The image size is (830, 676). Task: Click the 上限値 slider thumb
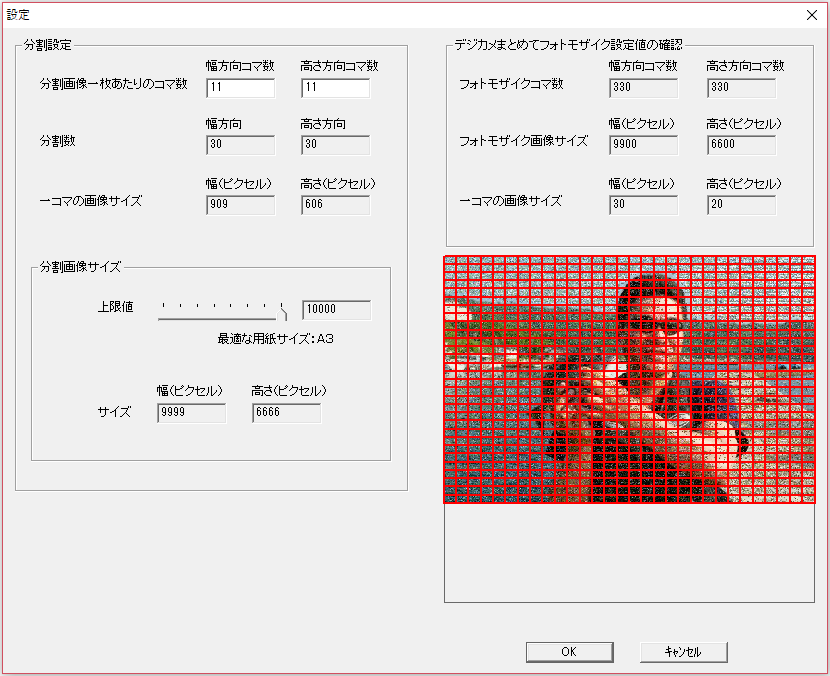(x=283, y=312)
